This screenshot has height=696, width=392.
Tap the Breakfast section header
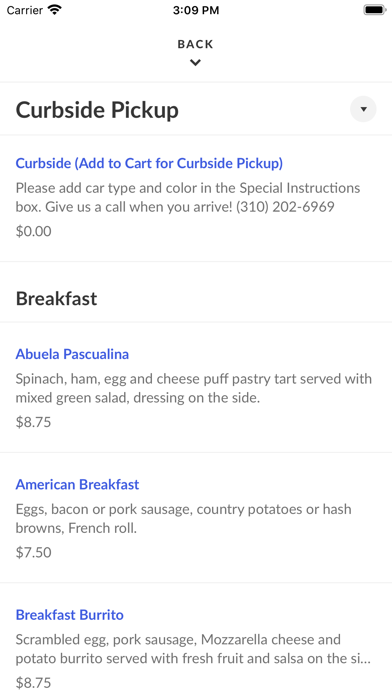pyautogui.click(x=56, y=298)
